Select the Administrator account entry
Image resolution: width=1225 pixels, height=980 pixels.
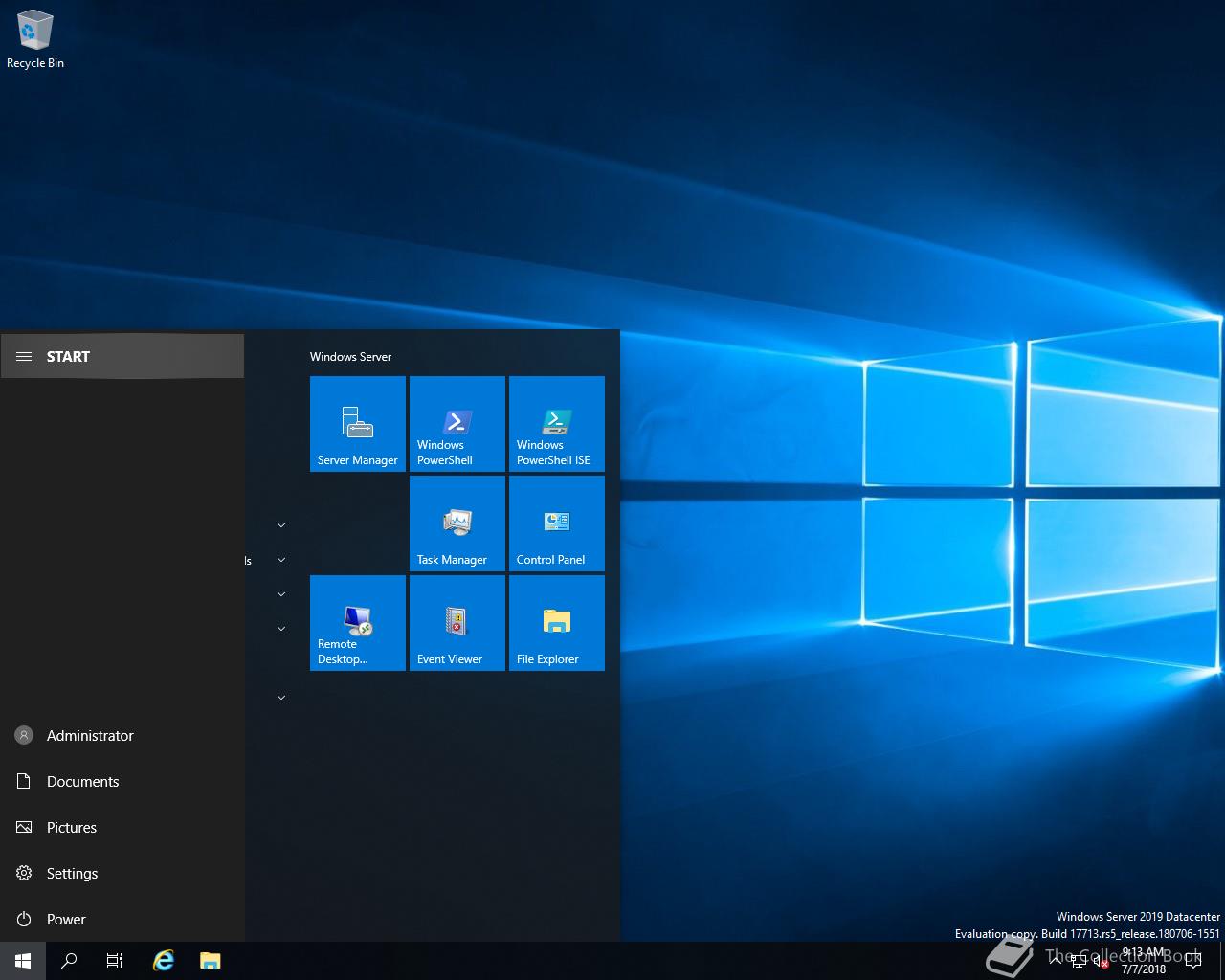pyautogui.click(x=90, y=736)
